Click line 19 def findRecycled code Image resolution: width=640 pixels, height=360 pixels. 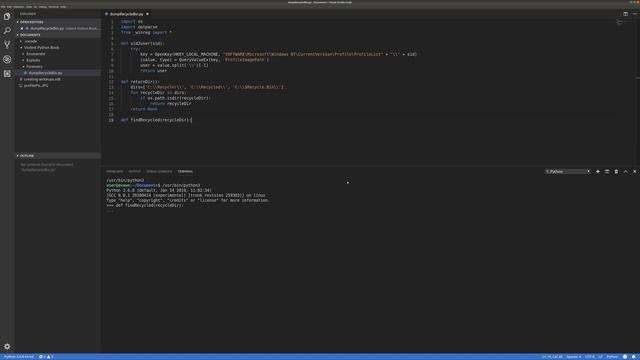coord(157,120)
